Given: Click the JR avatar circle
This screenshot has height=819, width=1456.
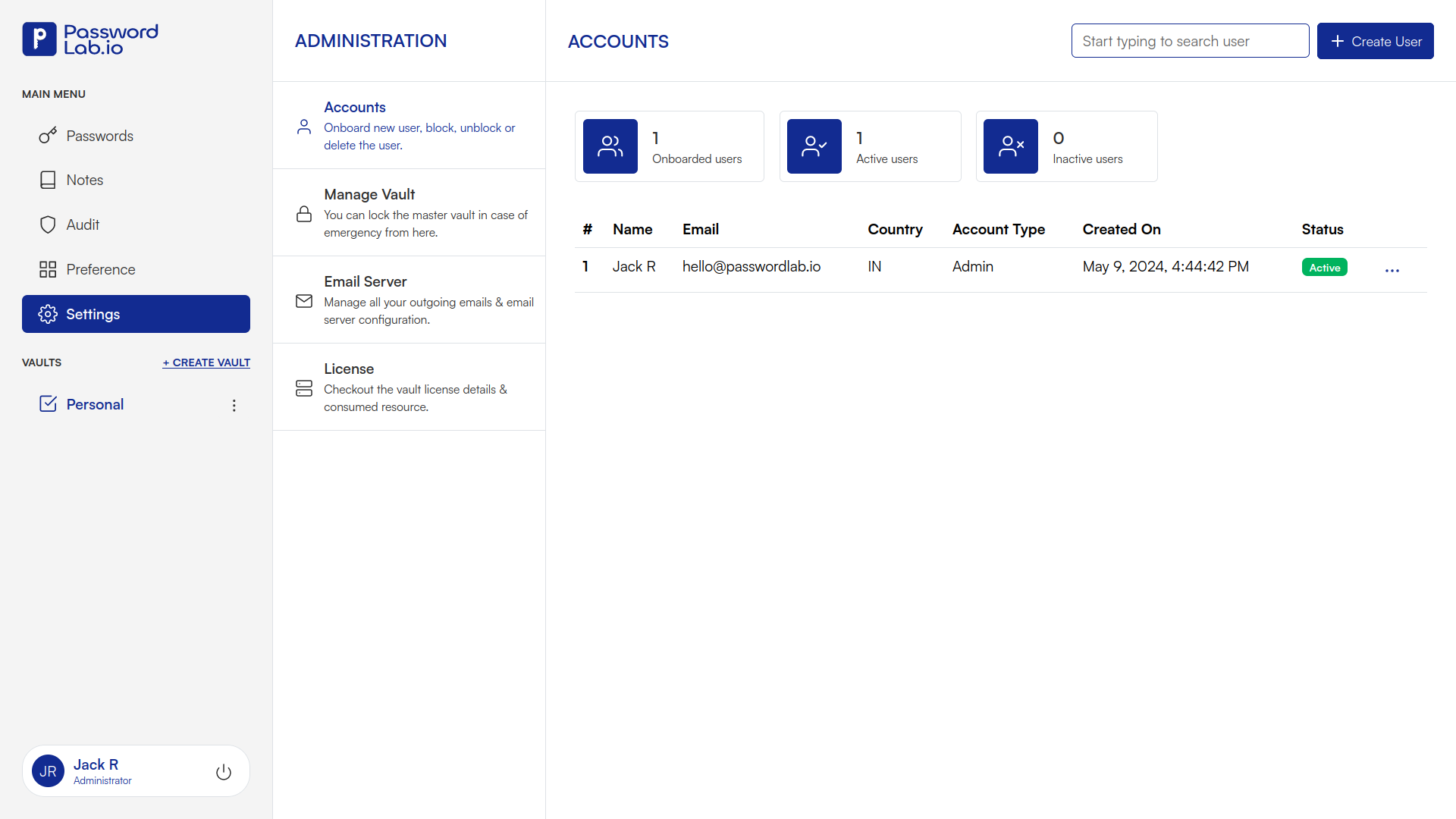Looking at the screenshot, I should coord(48,771).
